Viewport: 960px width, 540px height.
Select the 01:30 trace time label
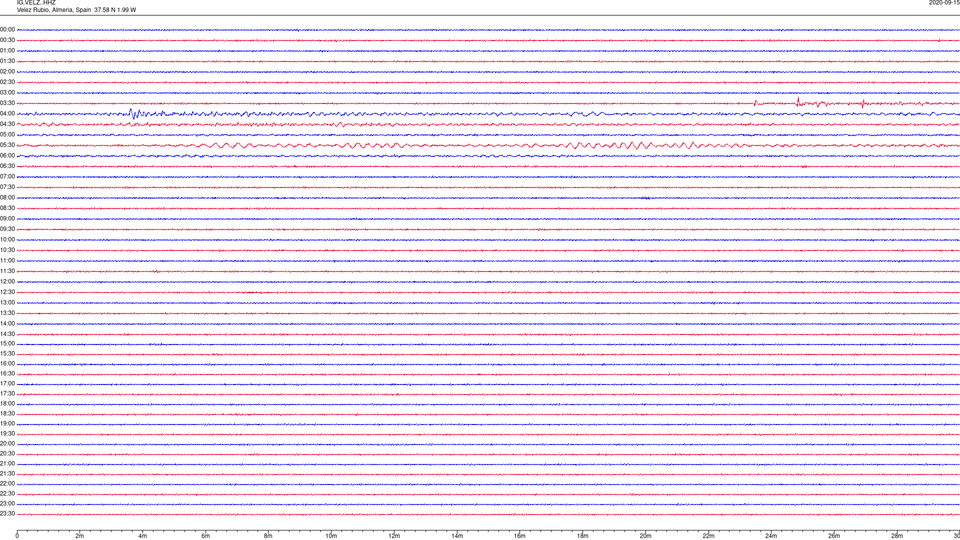[x=7, y=61]
